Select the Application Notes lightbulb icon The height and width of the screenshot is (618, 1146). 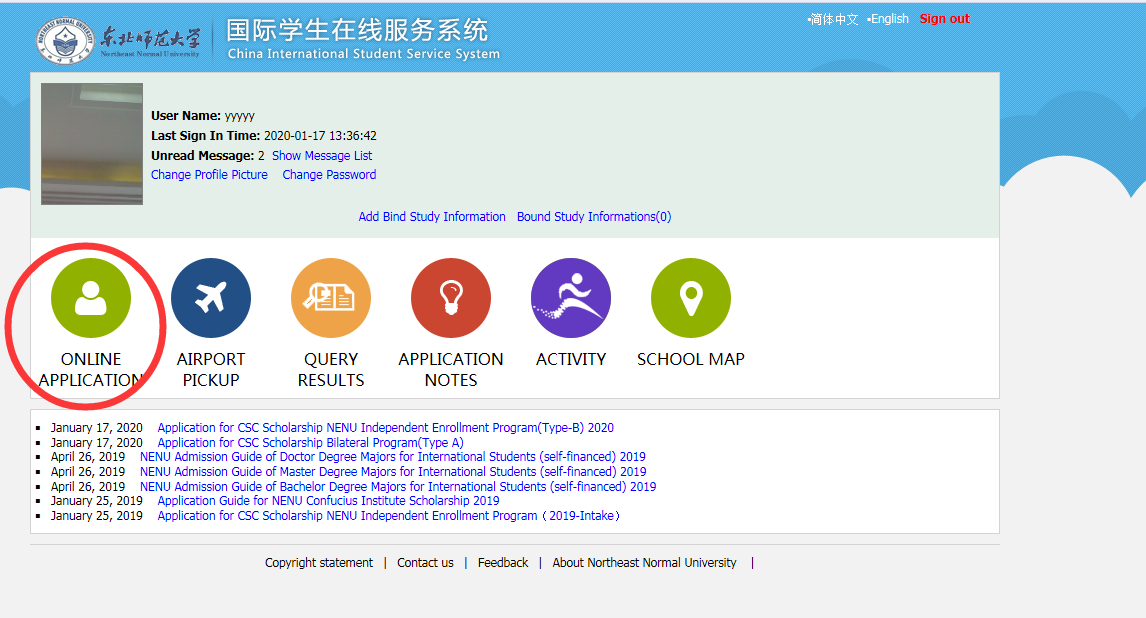click(451, 298)
